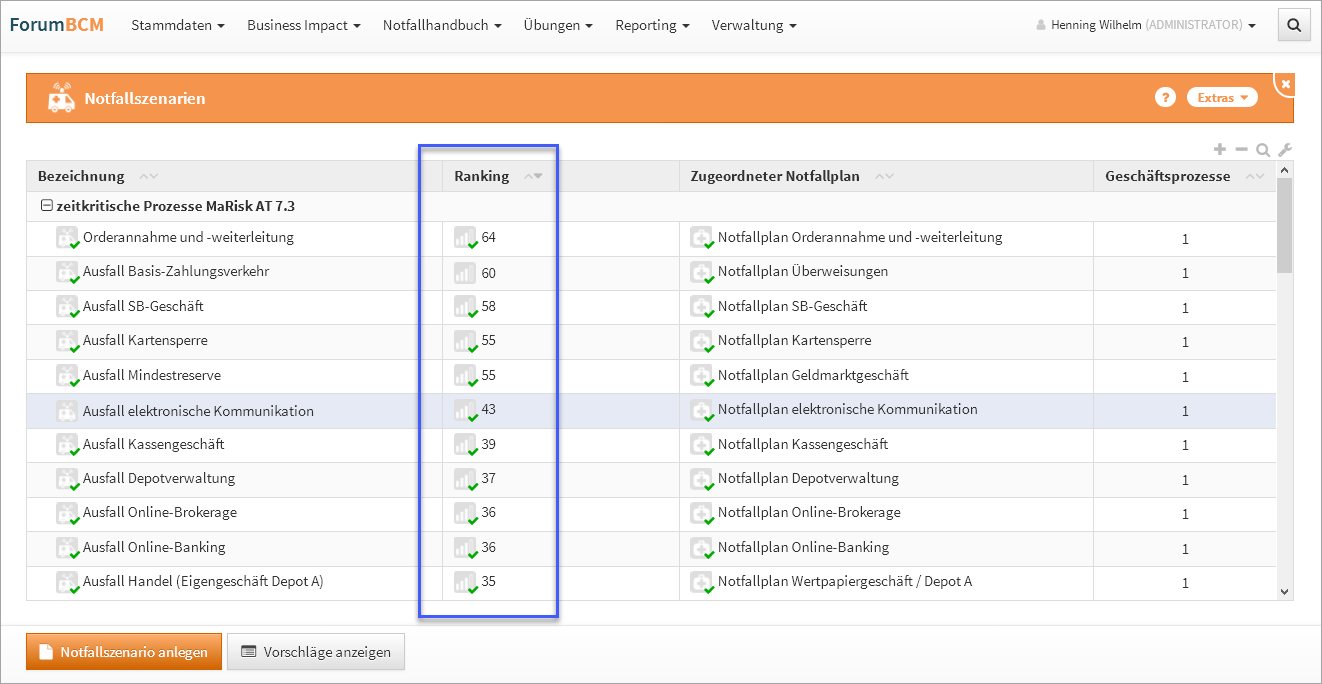Screen dimensions: 1322x684
Task: Open the Stammdaten menu
Action: pos(177,26)
